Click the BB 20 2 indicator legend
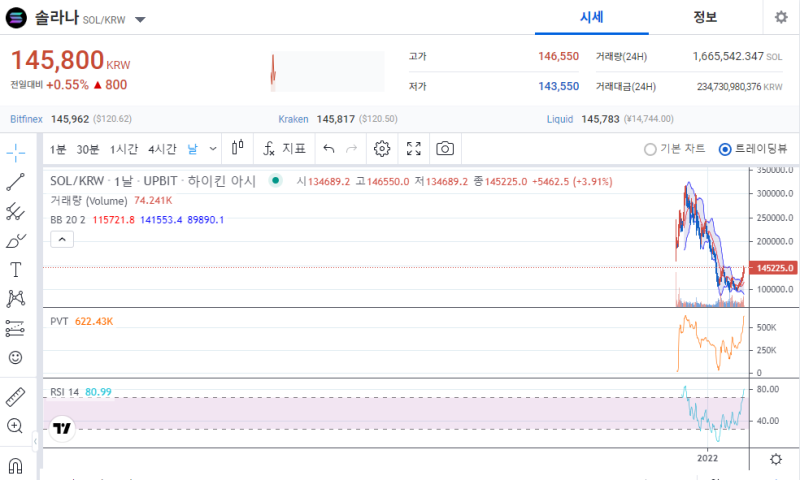The image size is (800, 480). 68,220
